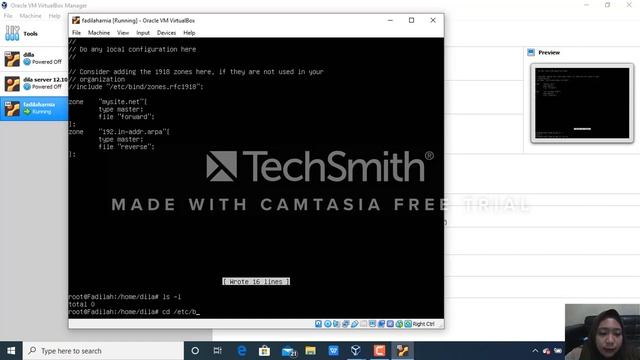Click file "forward" line in terminal
The width and height of the screenshot is (640, 360).
point(127,117)
